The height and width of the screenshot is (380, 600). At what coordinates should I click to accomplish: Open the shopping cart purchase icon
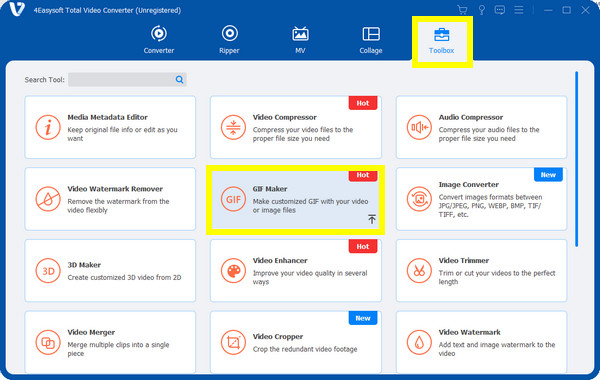click(462, 10)
